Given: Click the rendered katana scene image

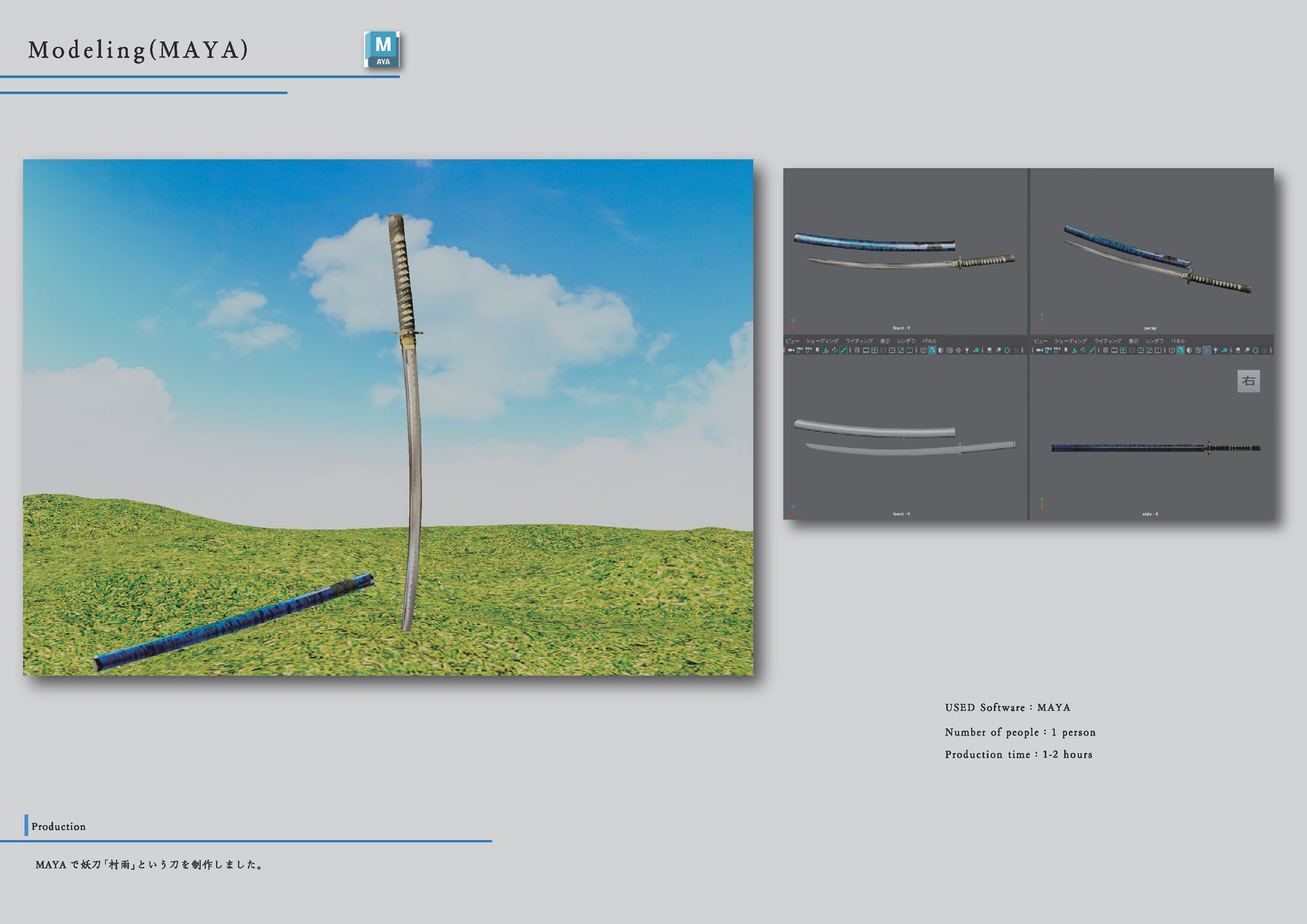Looking at the screenshot, I should point(388,417).
